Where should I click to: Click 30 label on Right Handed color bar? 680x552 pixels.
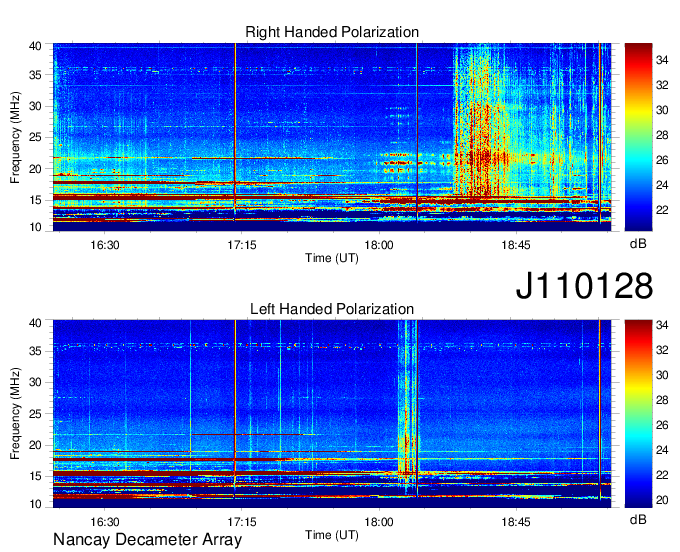click(x=662, y=110)
